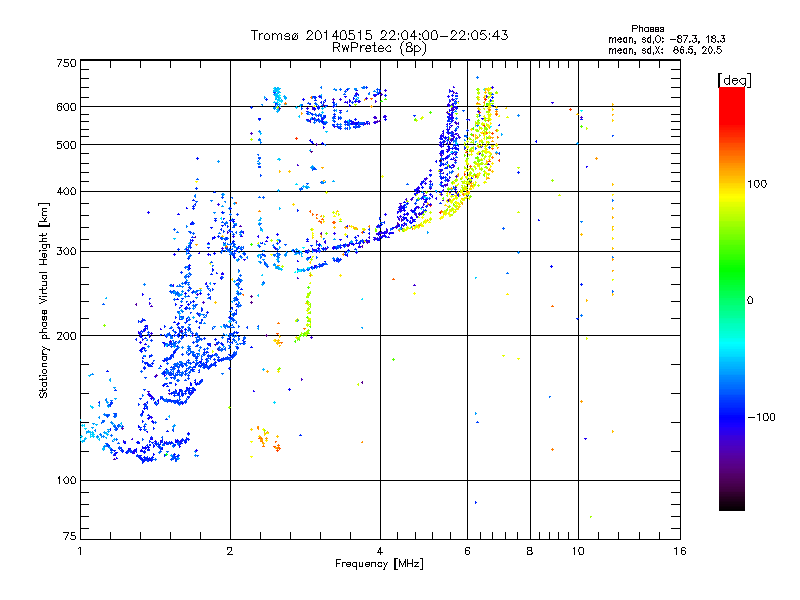Click the y-axis tick label '600'
The image size is (800, 600).
66,107
